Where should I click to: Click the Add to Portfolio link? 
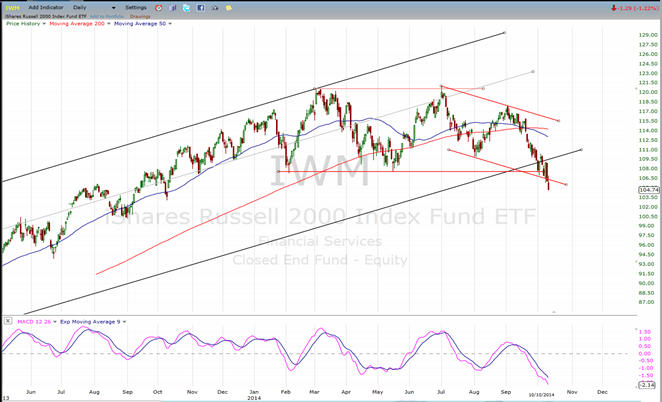(107, 16)
